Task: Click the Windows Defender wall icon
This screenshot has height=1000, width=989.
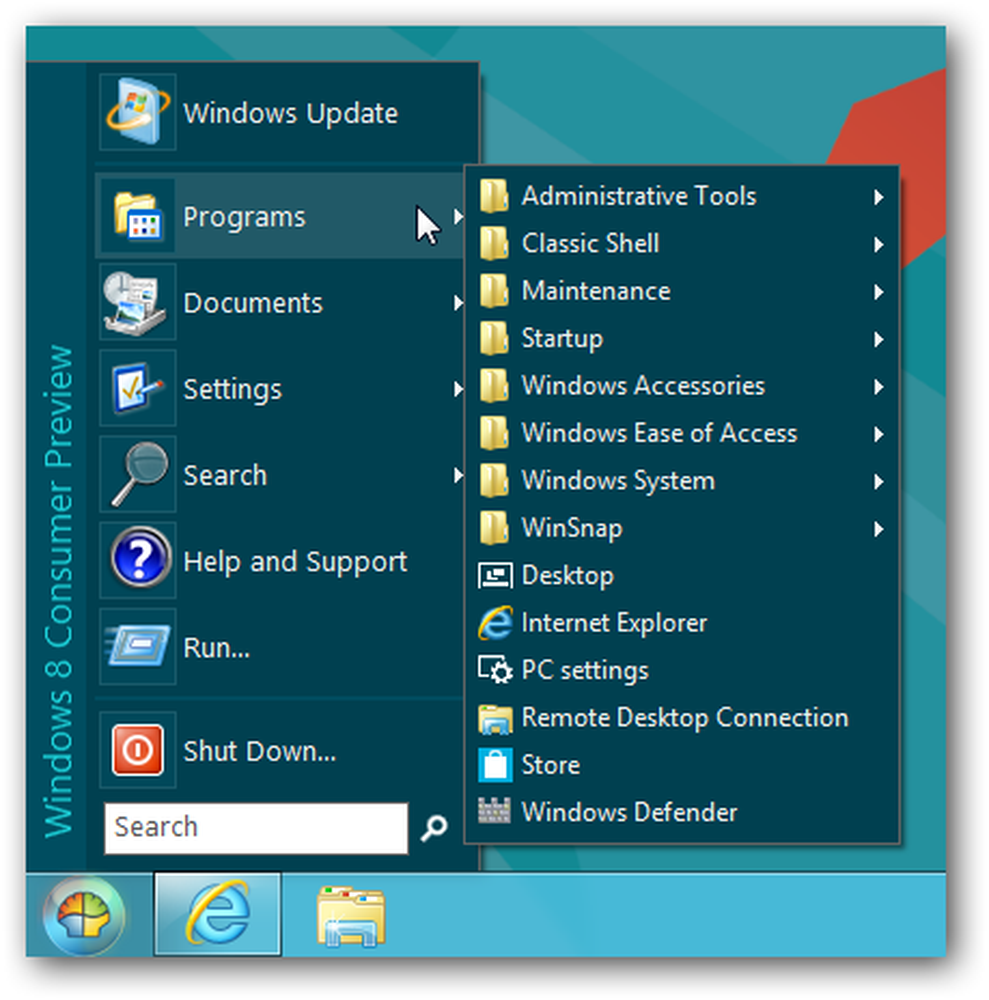Action: 494,811
